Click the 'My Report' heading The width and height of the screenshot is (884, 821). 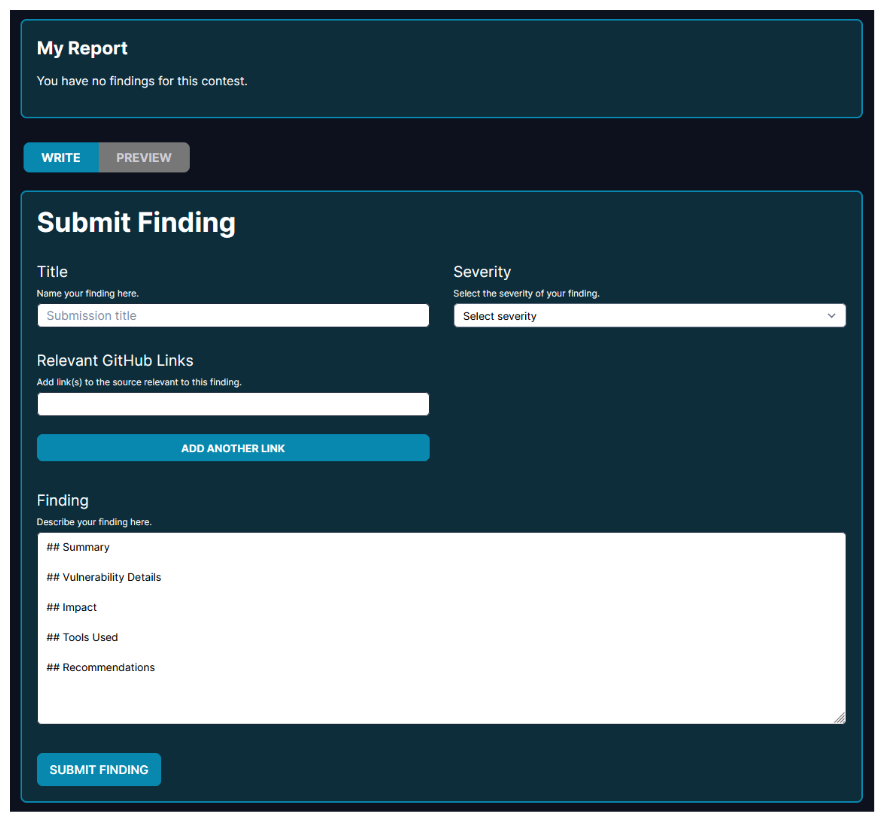pyautogui.click(x=82, y=48)
